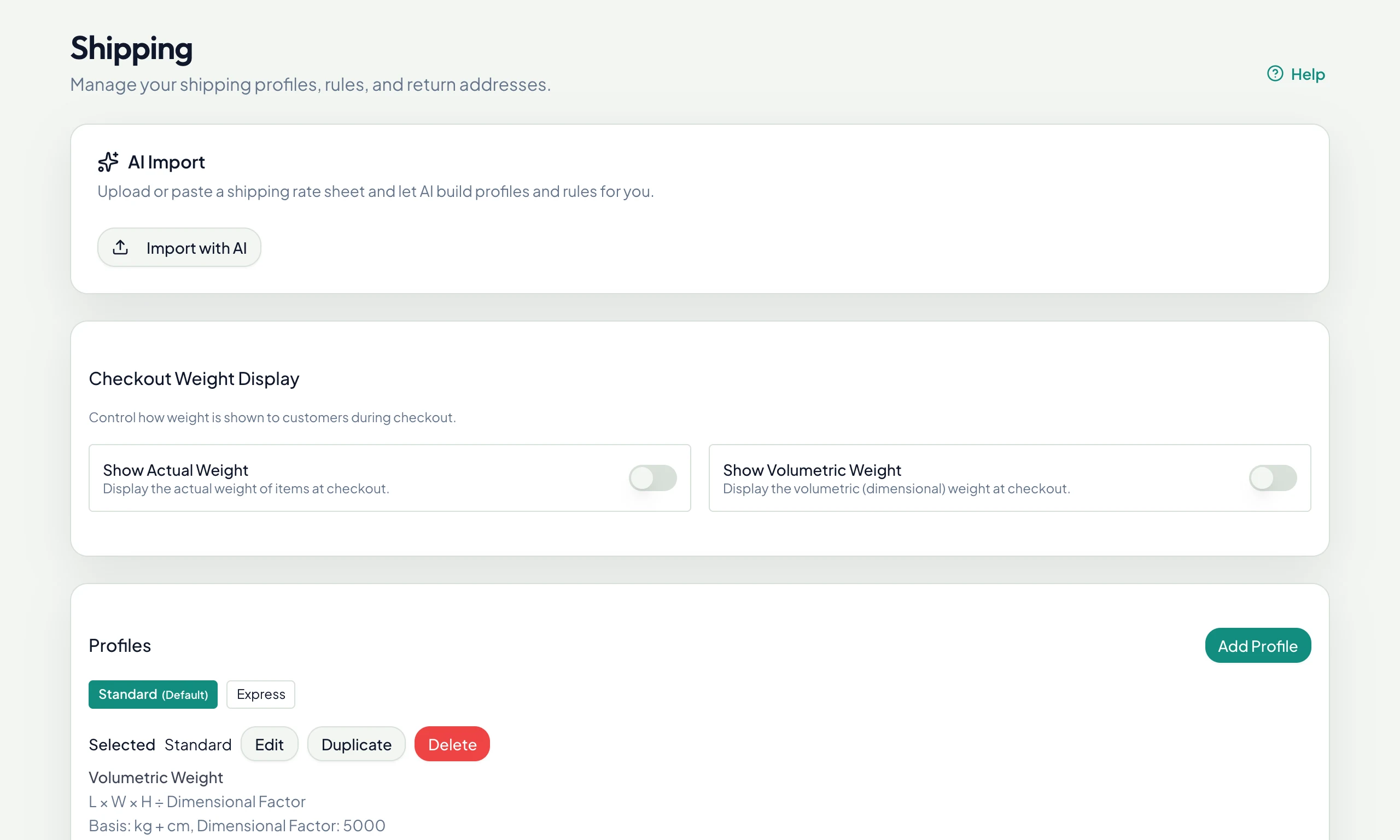Click the Volumetric Weight label
The height and width of the screenshot is (840, 1400).
coord(156,777)
